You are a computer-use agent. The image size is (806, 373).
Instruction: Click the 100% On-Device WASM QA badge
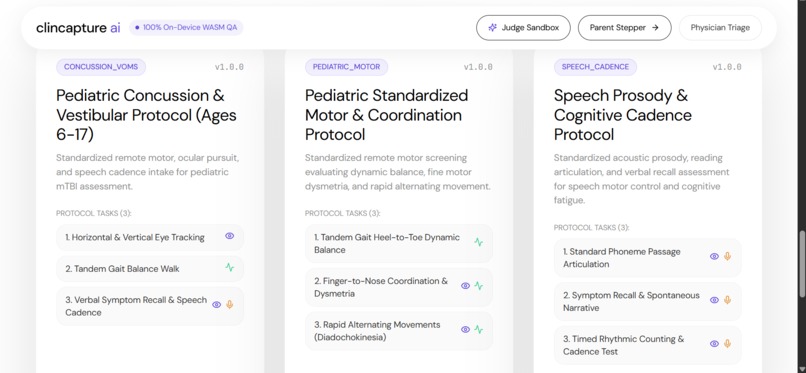pos(186,28)
